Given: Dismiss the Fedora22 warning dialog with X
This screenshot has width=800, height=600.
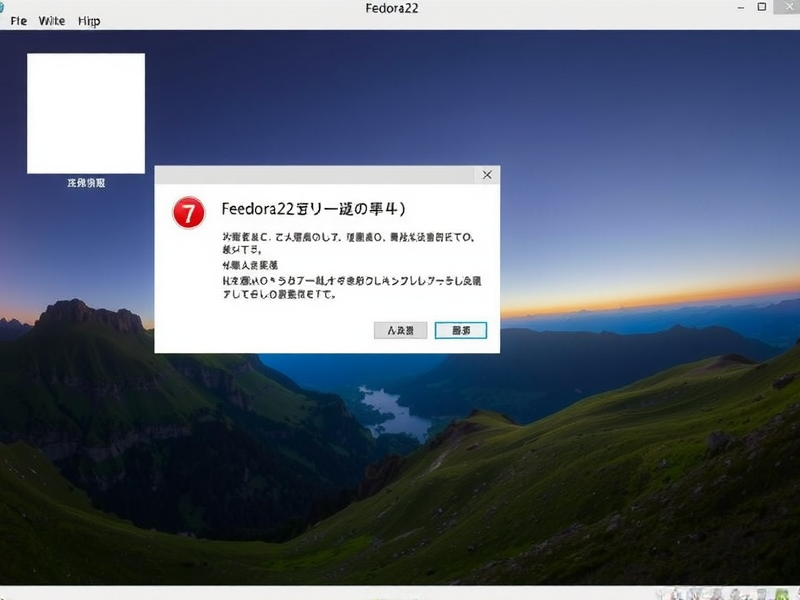Looking at the screenshot, I should [487, 175].
